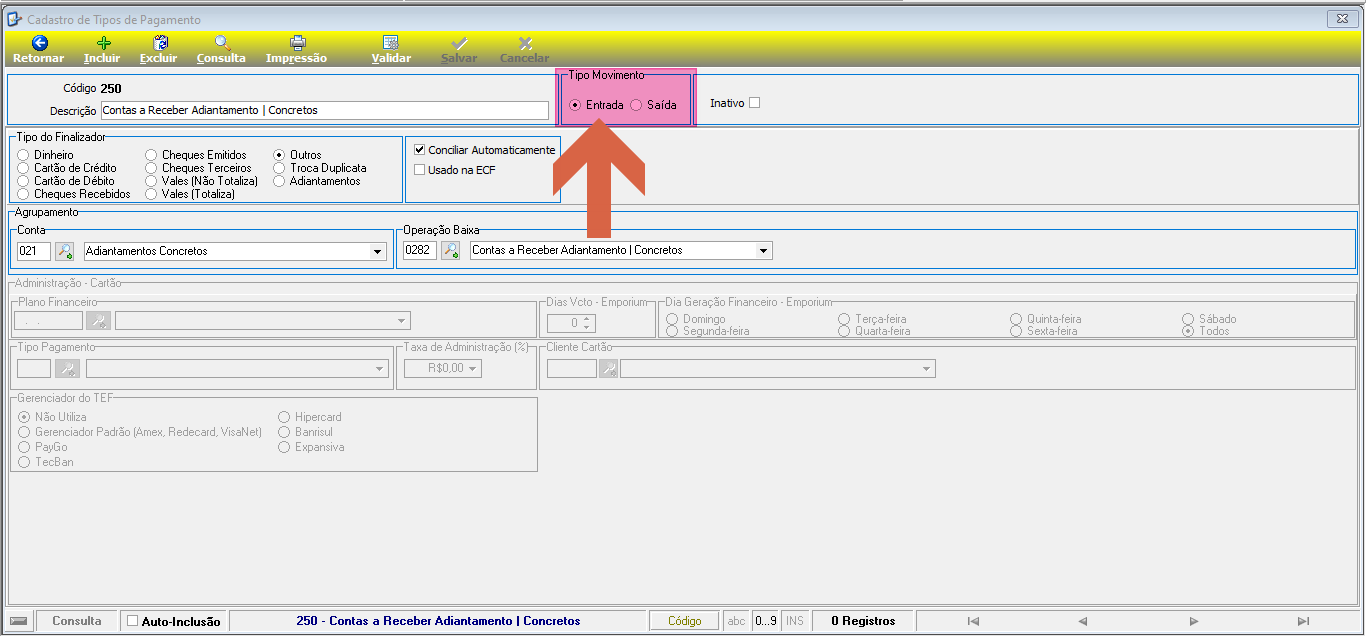Select the Dinheiro finalizer type
The image size is (1366, 637).
24,155
